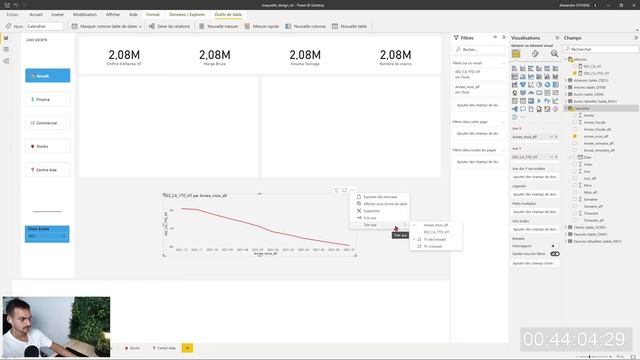640x360 pixels.
Task: Collapse the Filtres pane chevron
Action: (x=504, y=37)
